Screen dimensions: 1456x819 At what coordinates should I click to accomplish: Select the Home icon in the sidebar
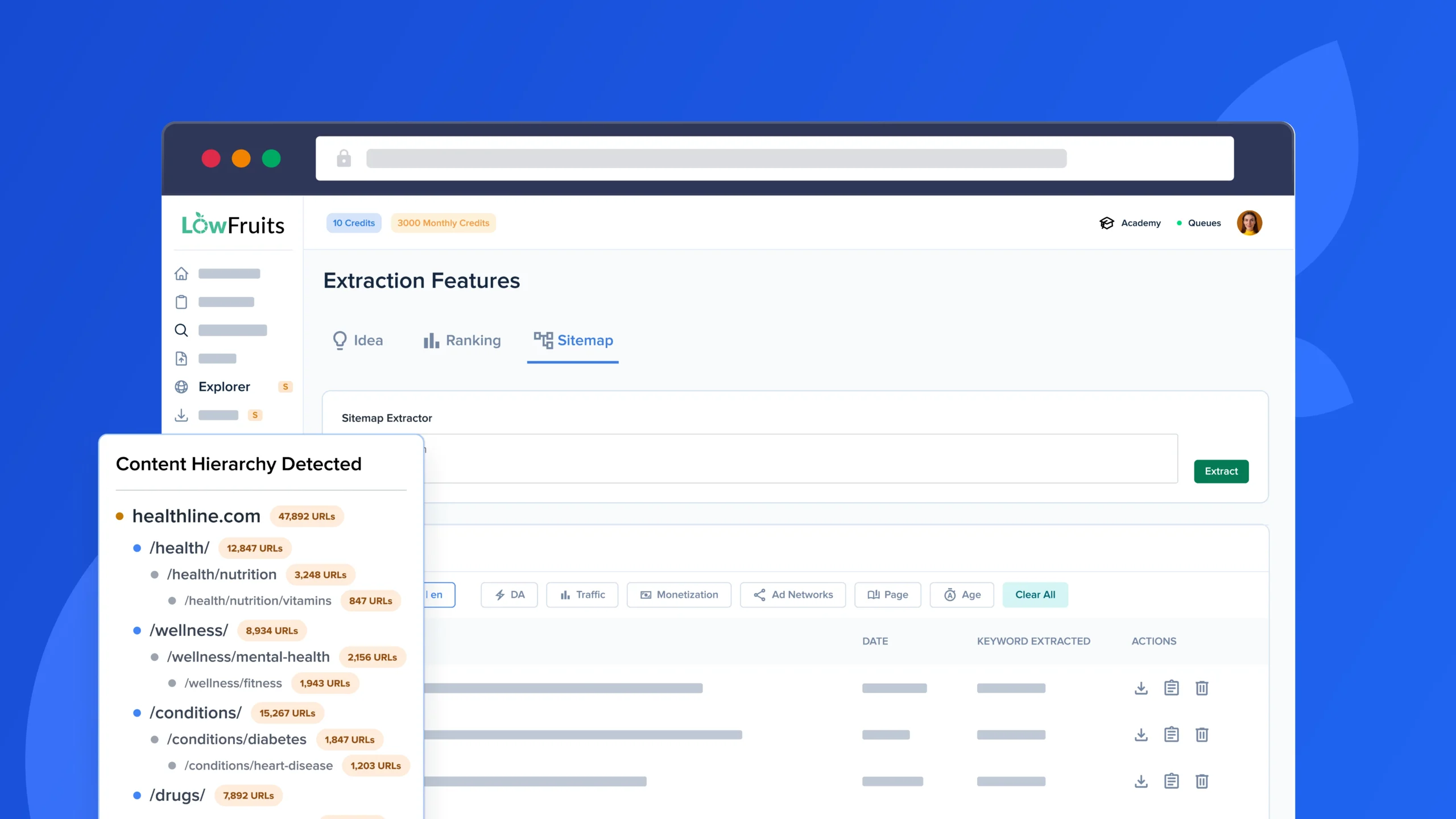tap(181, 274)
